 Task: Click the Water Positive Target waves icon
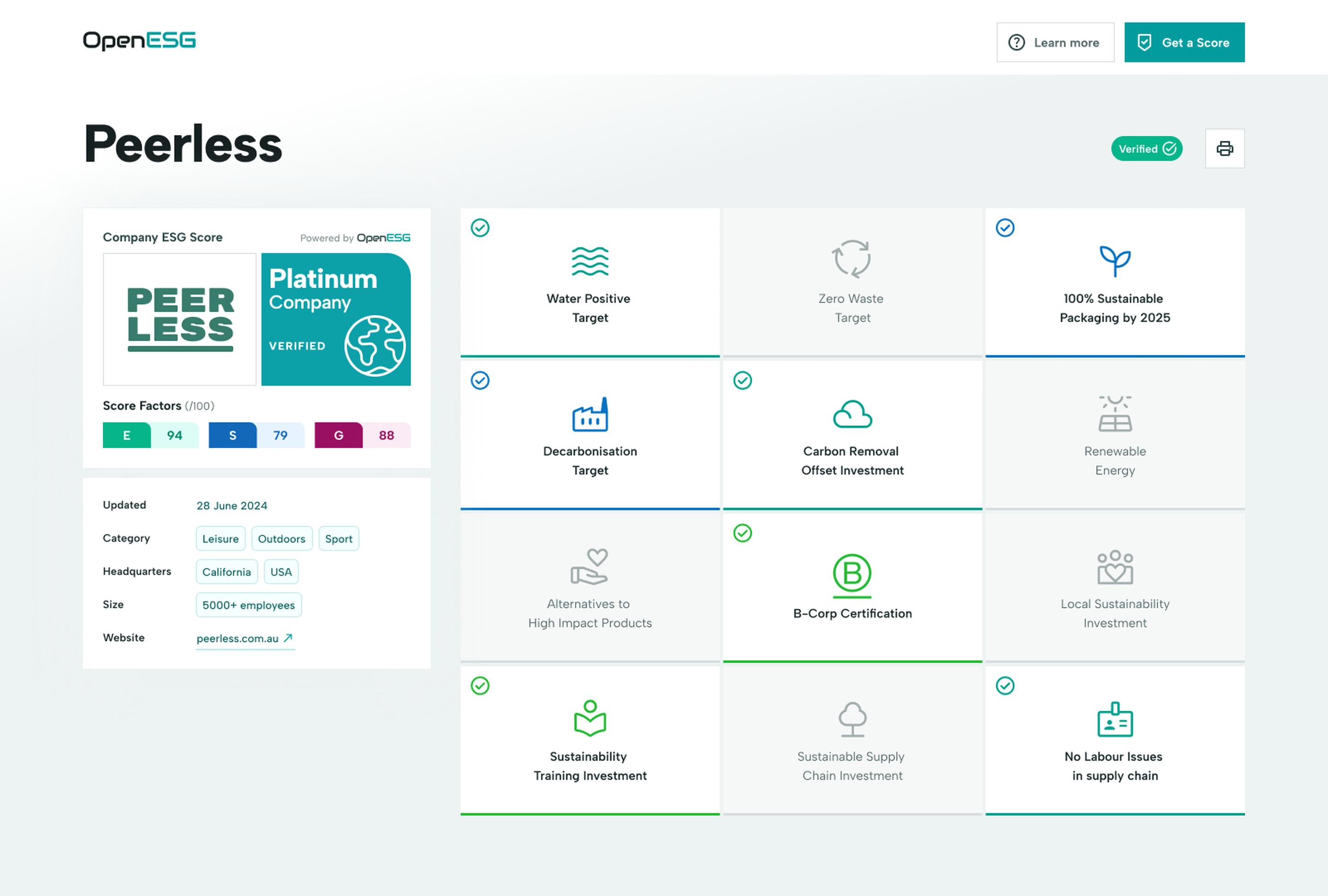tap(590, 261)
